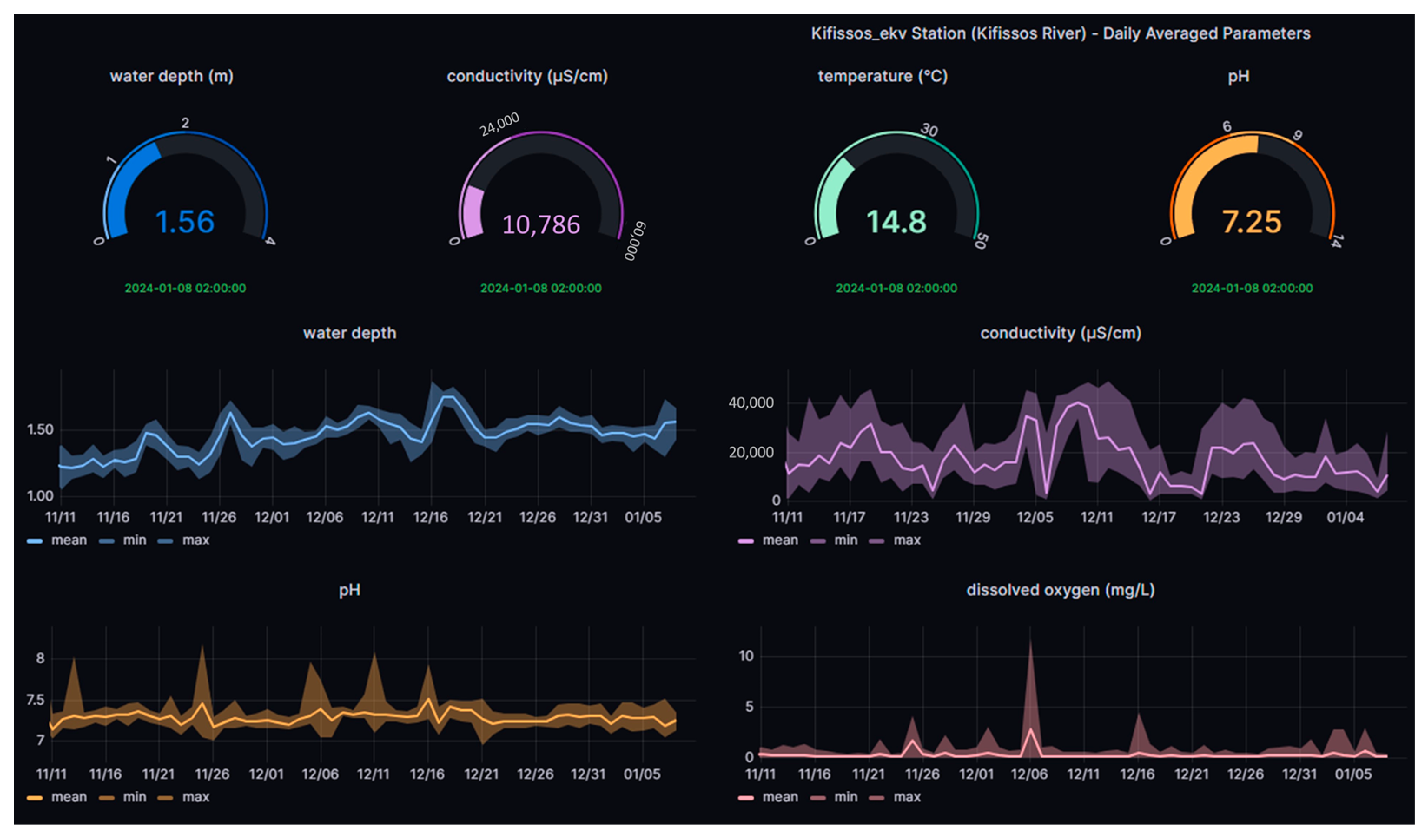Viewport: 1425px width, 840px height.
Task: Toggle min series in water depth legend
Action: tap(134, 540)
